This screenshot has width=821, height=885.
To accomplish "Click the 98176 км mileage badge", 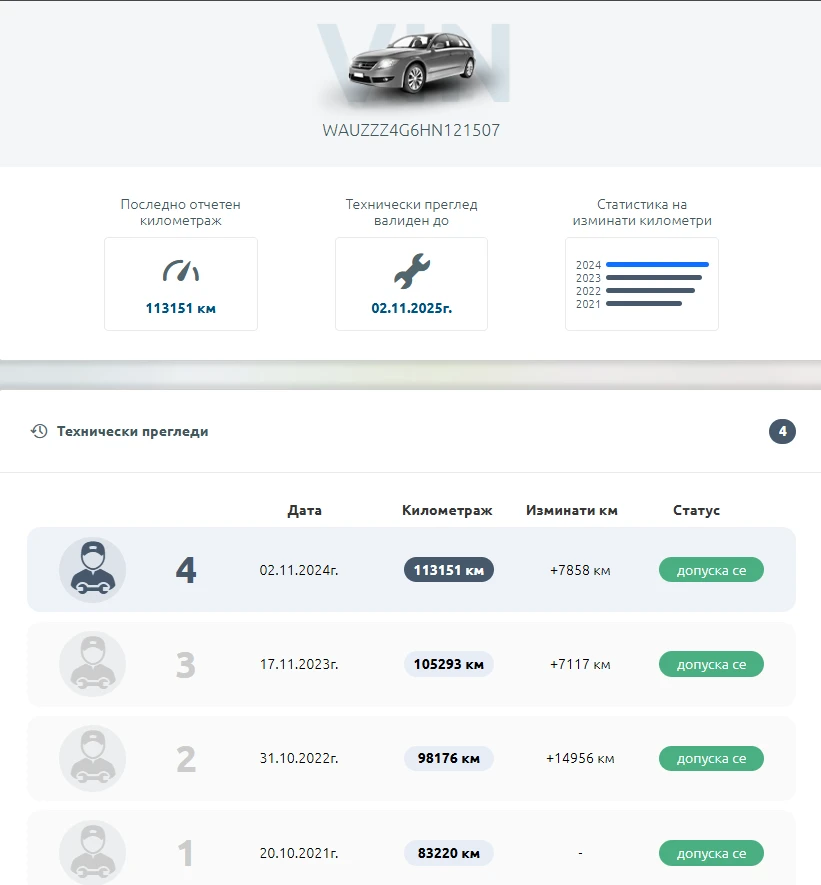I will tap(448, 758).
